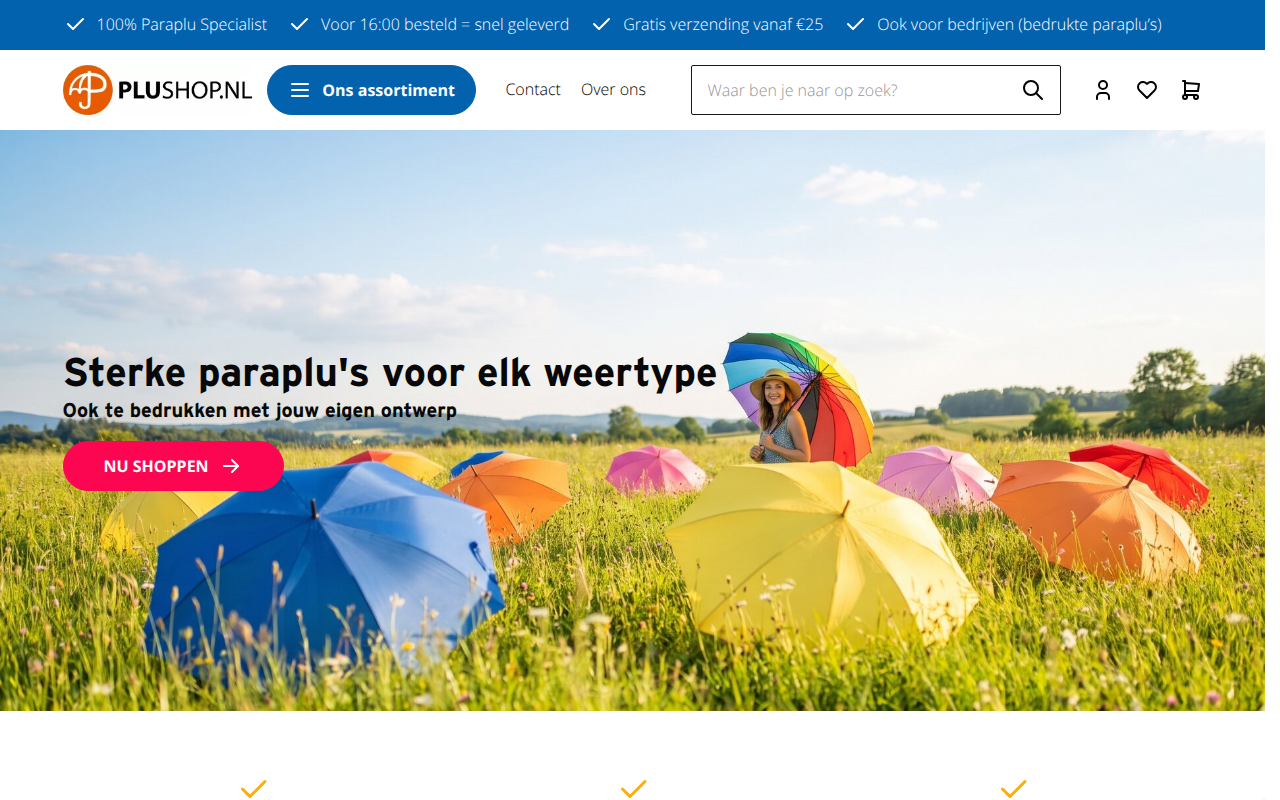View wishlist via the heart icon
Image resolution: width=1280 pixels, height=800 pixels.
pos(1147,90)
